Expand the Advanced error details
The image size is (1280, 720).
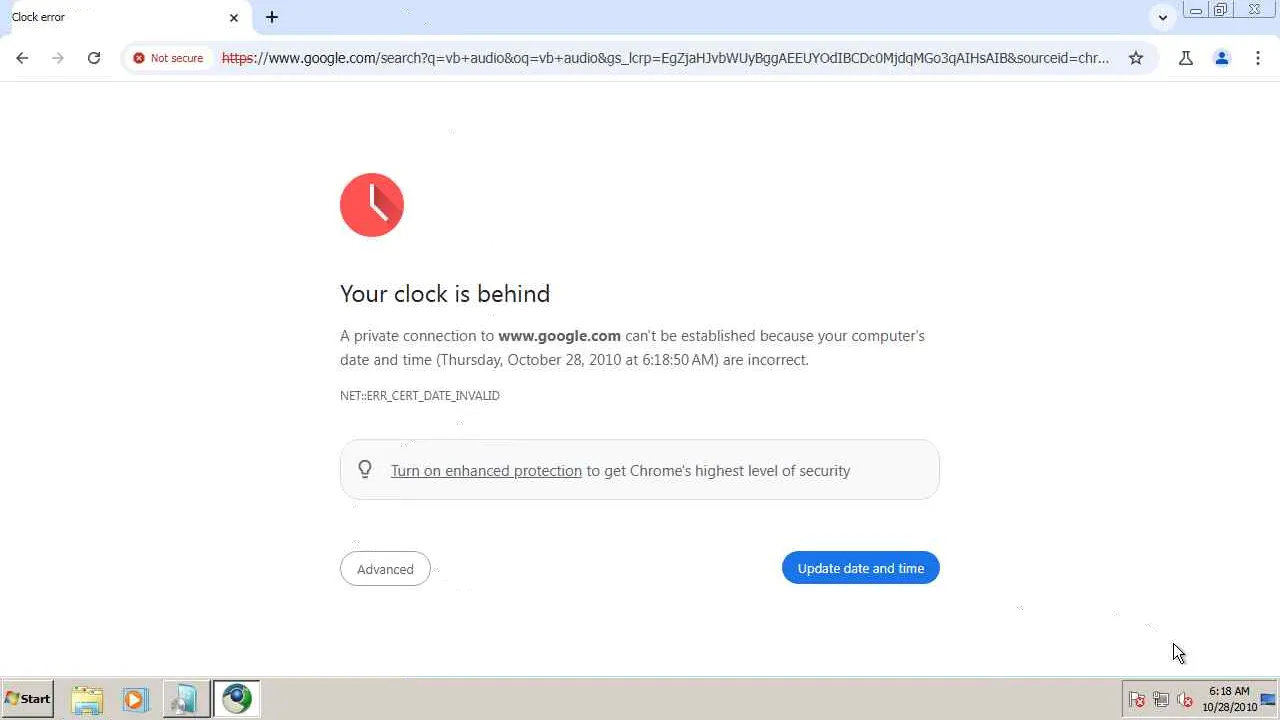point(385,569)
